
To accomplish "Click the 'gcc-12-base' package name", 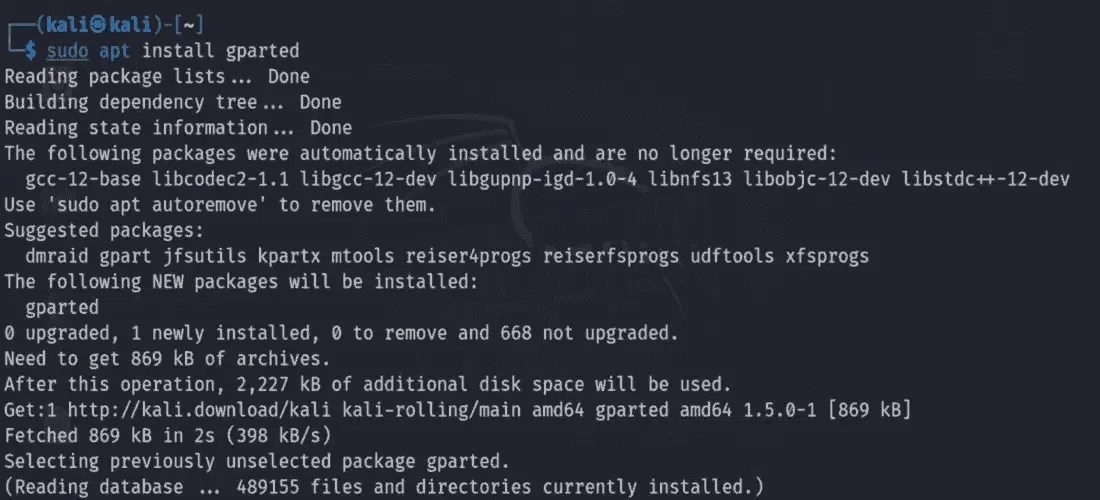I will (x=83, y=179).
